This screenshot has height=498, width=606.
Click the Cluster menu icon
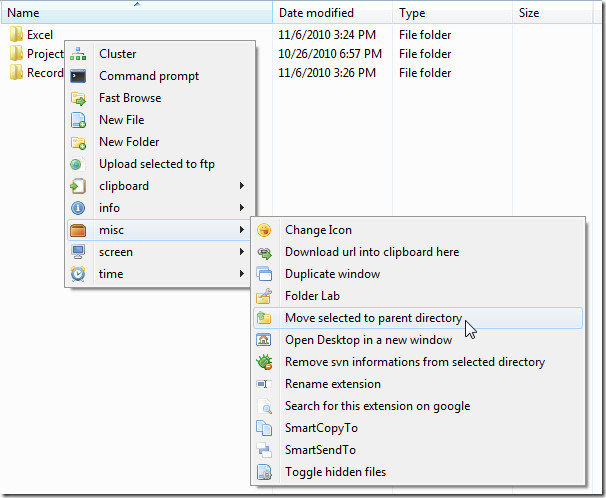[x=78, y=54]
